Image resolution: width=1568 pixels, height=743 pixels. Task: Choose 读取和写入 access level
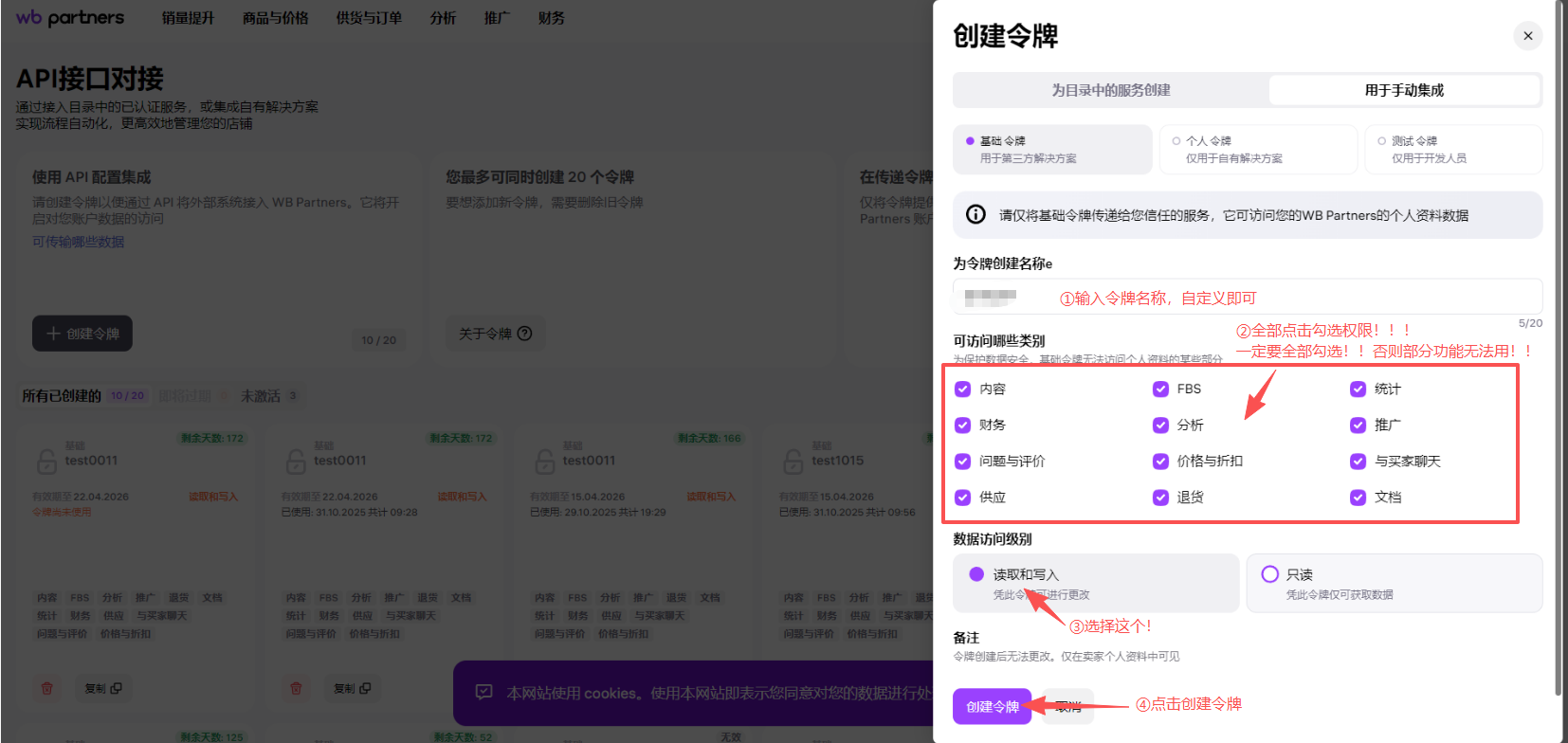click(x=1096, y=583)
